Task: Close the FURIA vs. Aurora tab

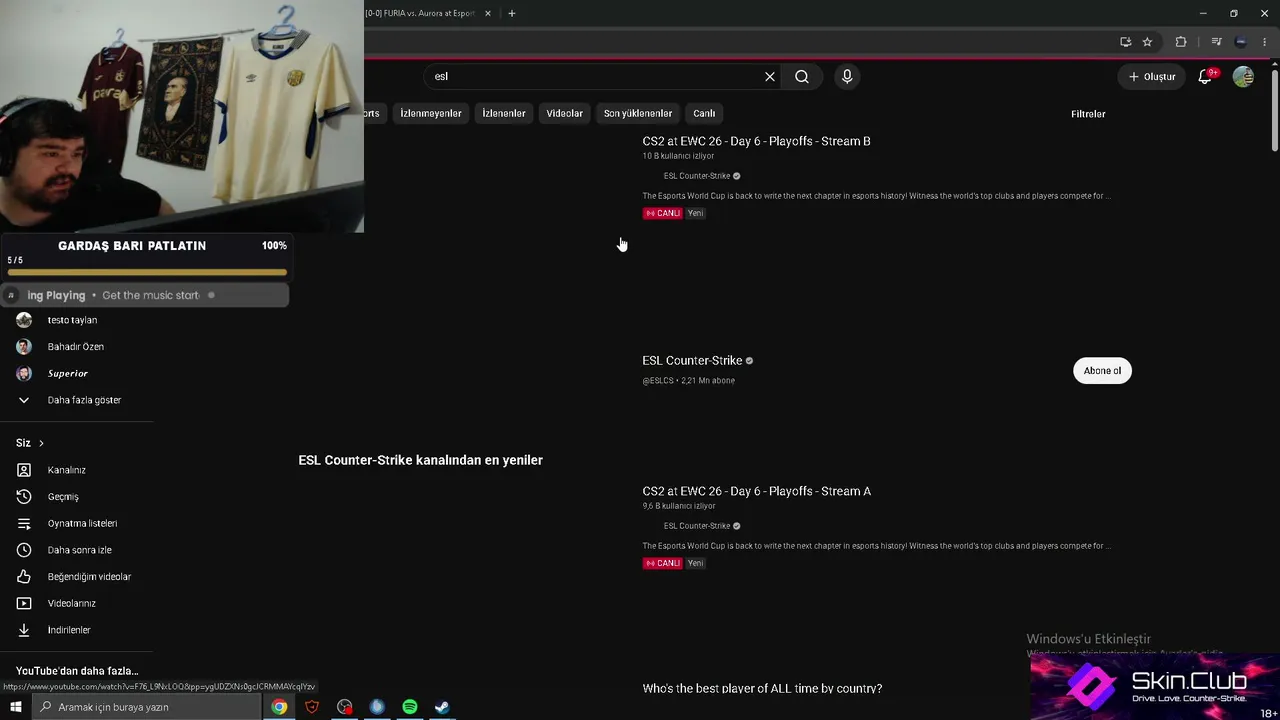Action: [x=488, y=13]
